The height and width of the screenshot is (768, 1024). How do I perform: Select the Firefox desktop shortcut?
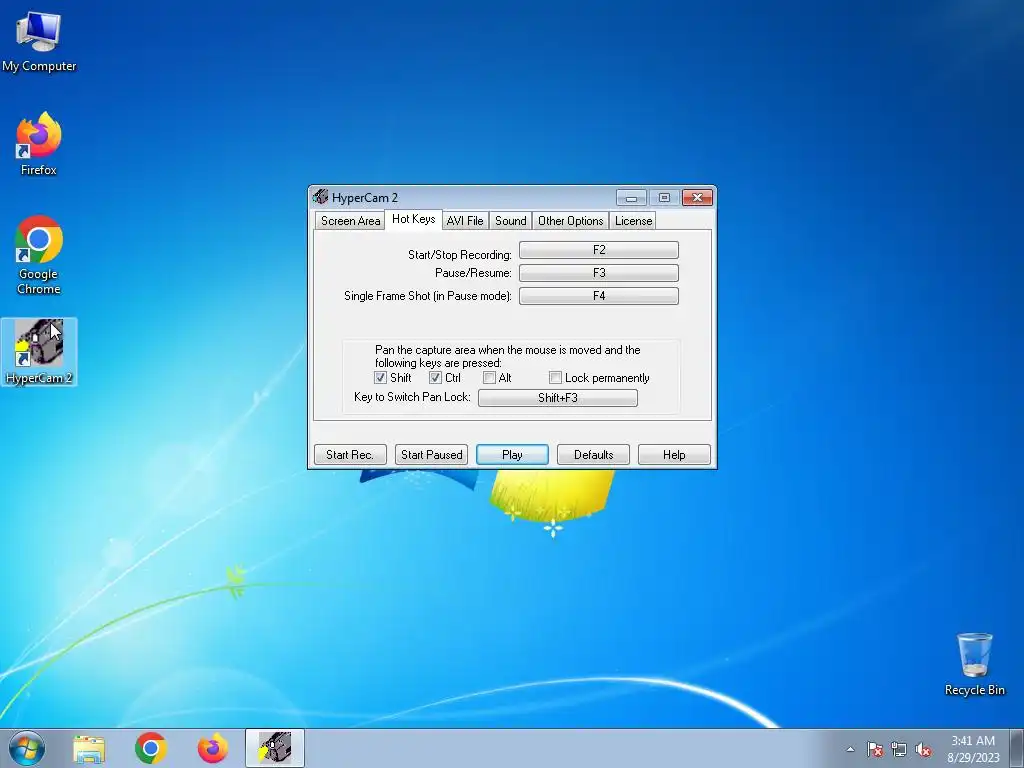pos(39,144)
